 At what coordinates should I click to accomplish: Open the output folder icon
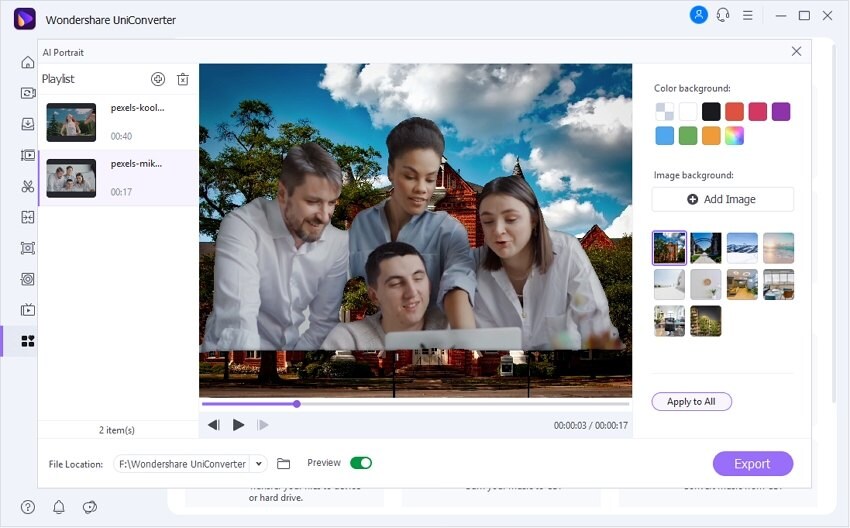(284, 463)
